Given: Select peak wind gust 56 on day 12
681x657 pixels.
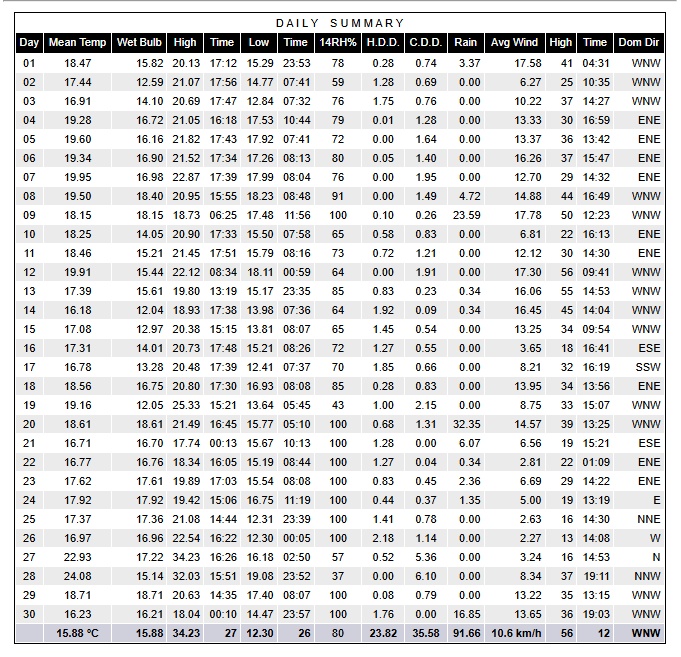Looking at the screenshot, I should pyautogui.click(x=567, y=272).
